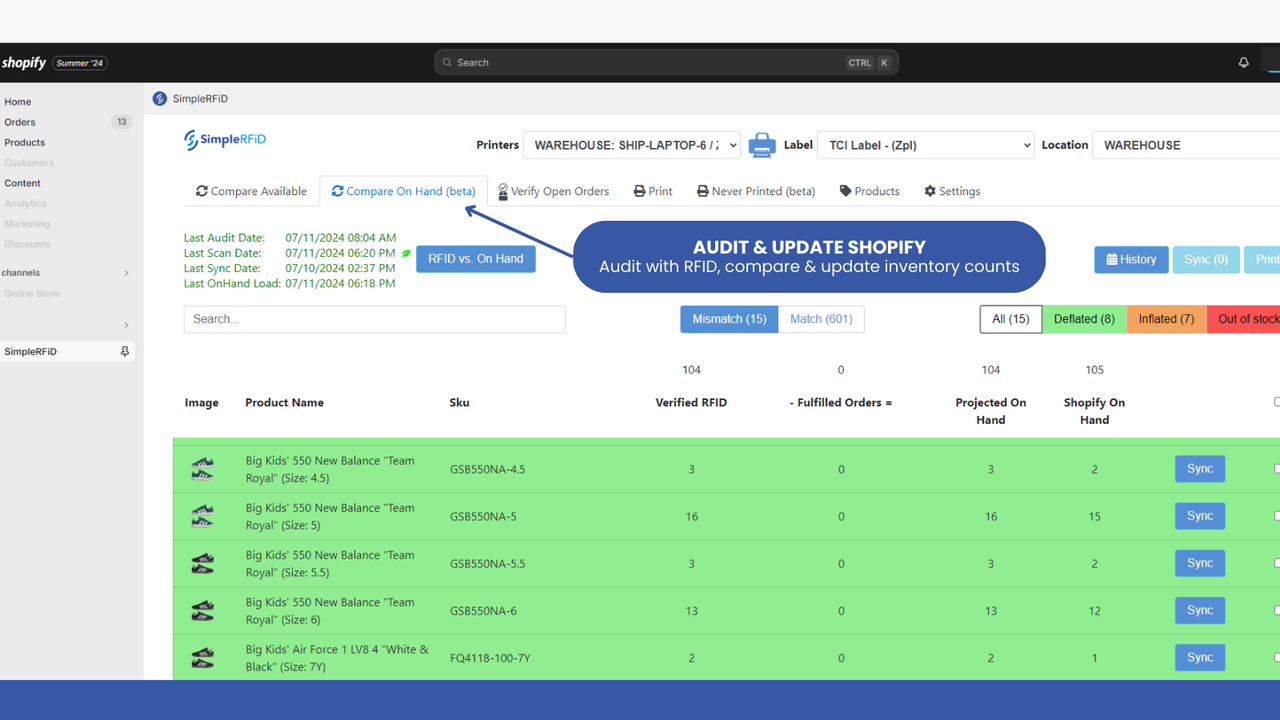Screen dimensions: 1280x720
Task: Open shoe thumbnail for Team Royal Size 5
Action: point(203,516)
